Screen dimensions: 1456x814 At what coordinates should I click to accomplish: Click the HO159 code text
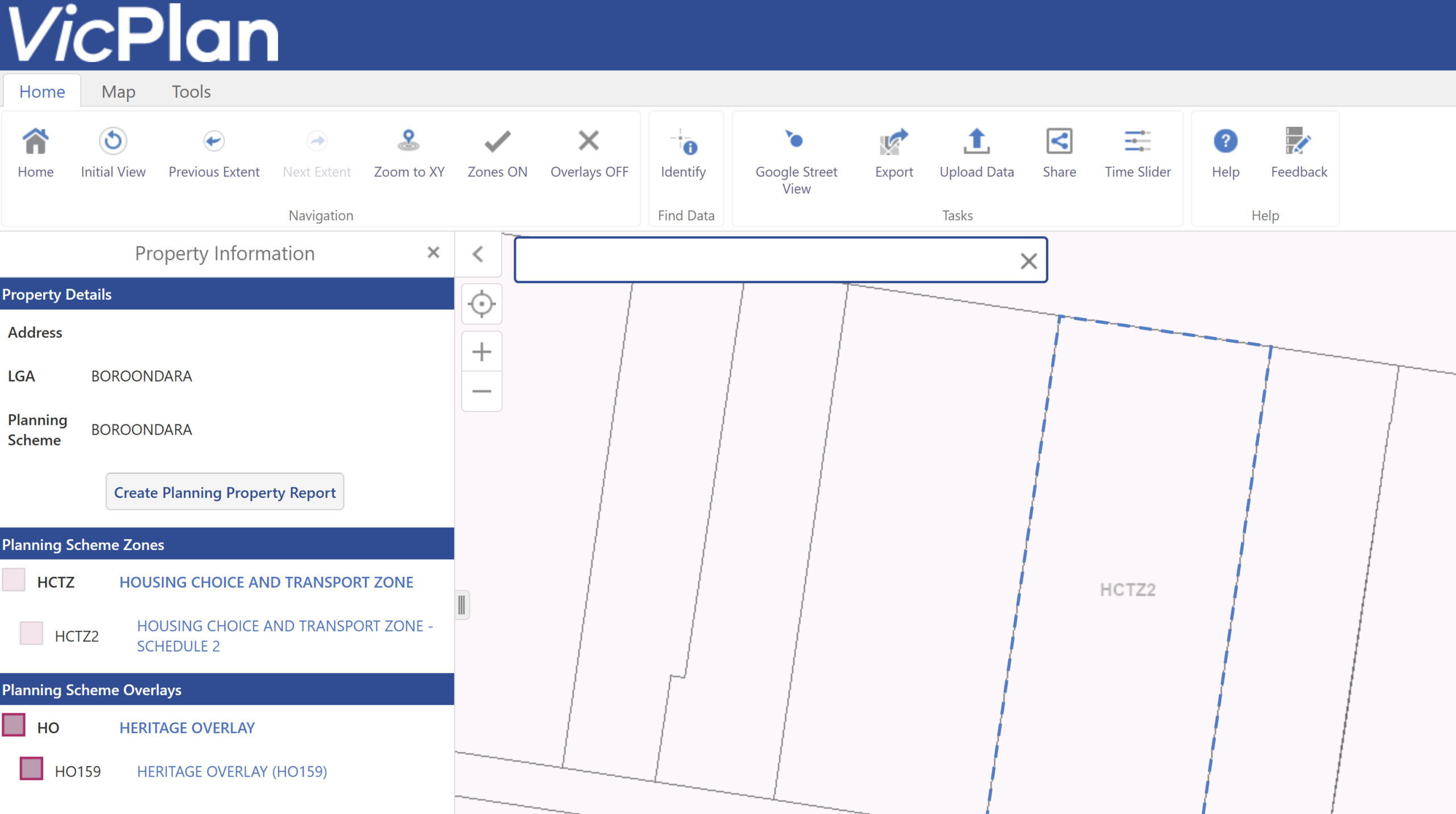coord(77,771)
